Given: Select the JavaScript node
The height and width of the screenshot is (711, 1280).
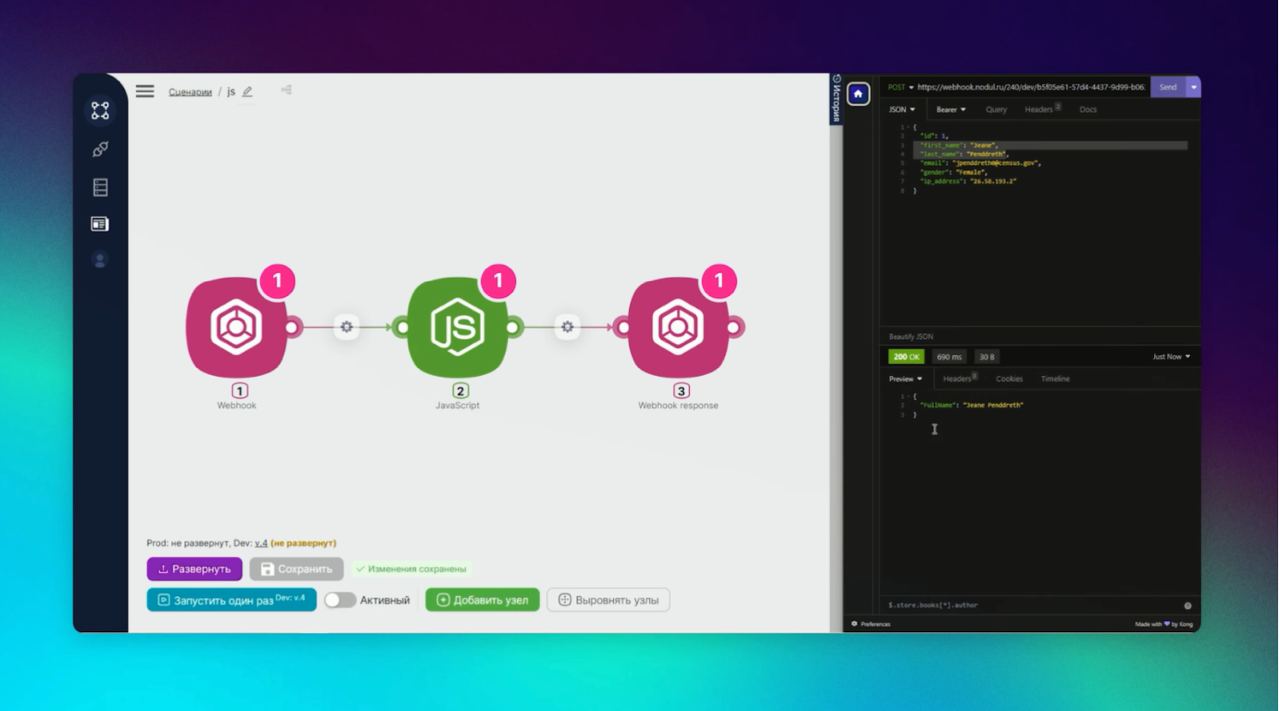Looking at the screenshot, I should pos(458,327).
